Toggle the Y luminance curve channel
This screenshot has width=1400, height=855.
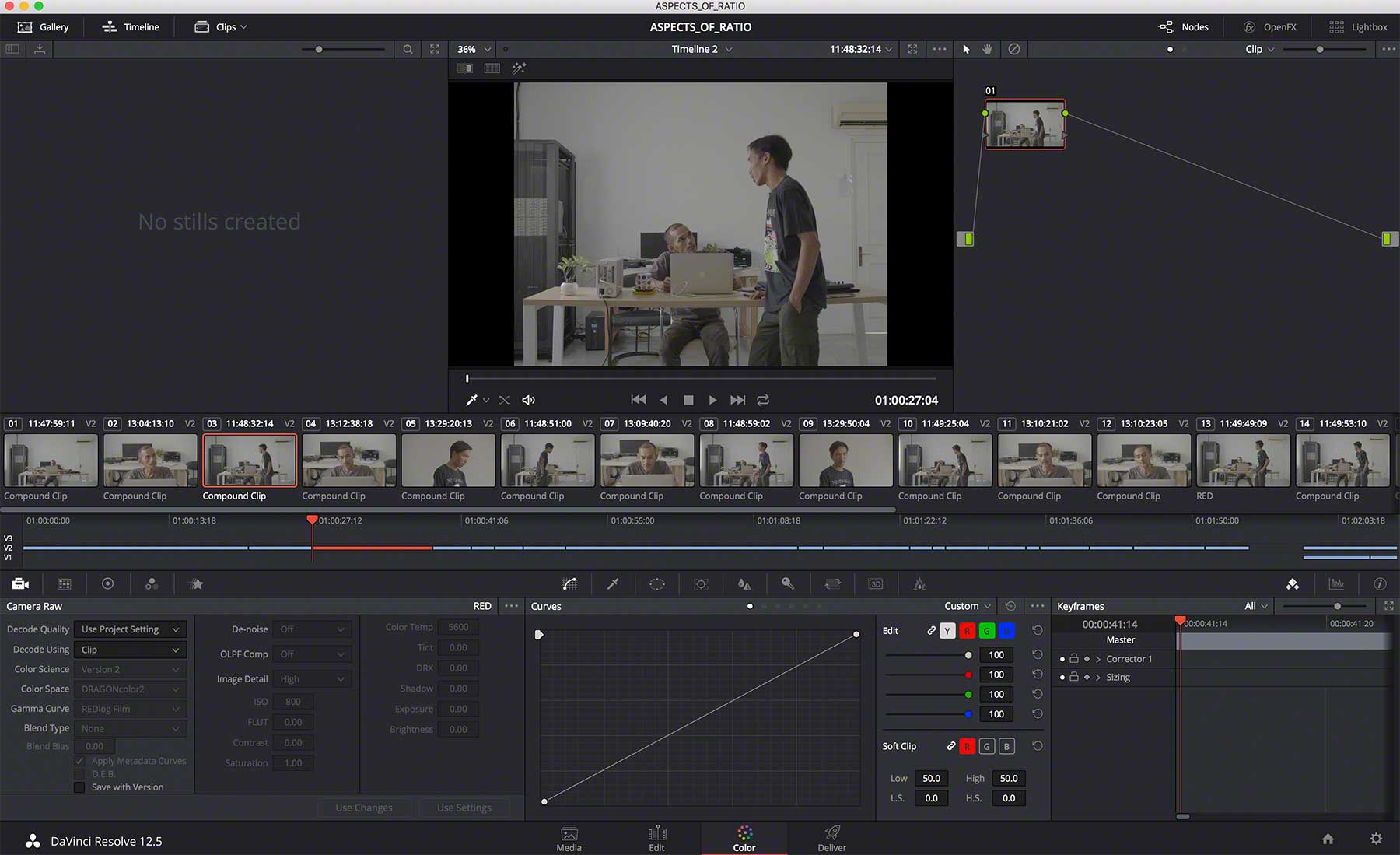pyautogui.click(x=947, y=631)
